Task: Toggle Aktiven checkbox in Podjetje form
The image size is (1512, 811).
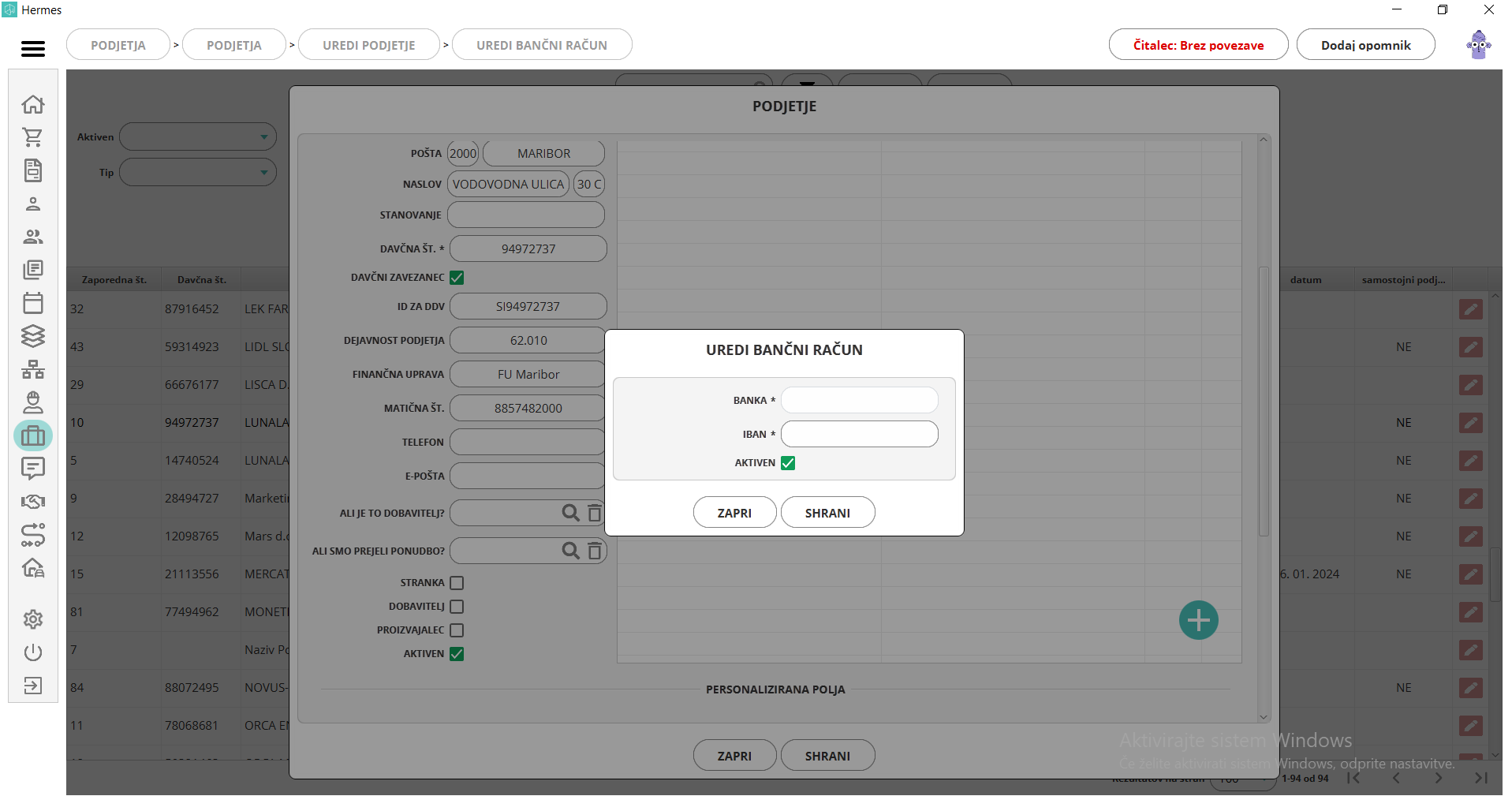Action: 457,654
